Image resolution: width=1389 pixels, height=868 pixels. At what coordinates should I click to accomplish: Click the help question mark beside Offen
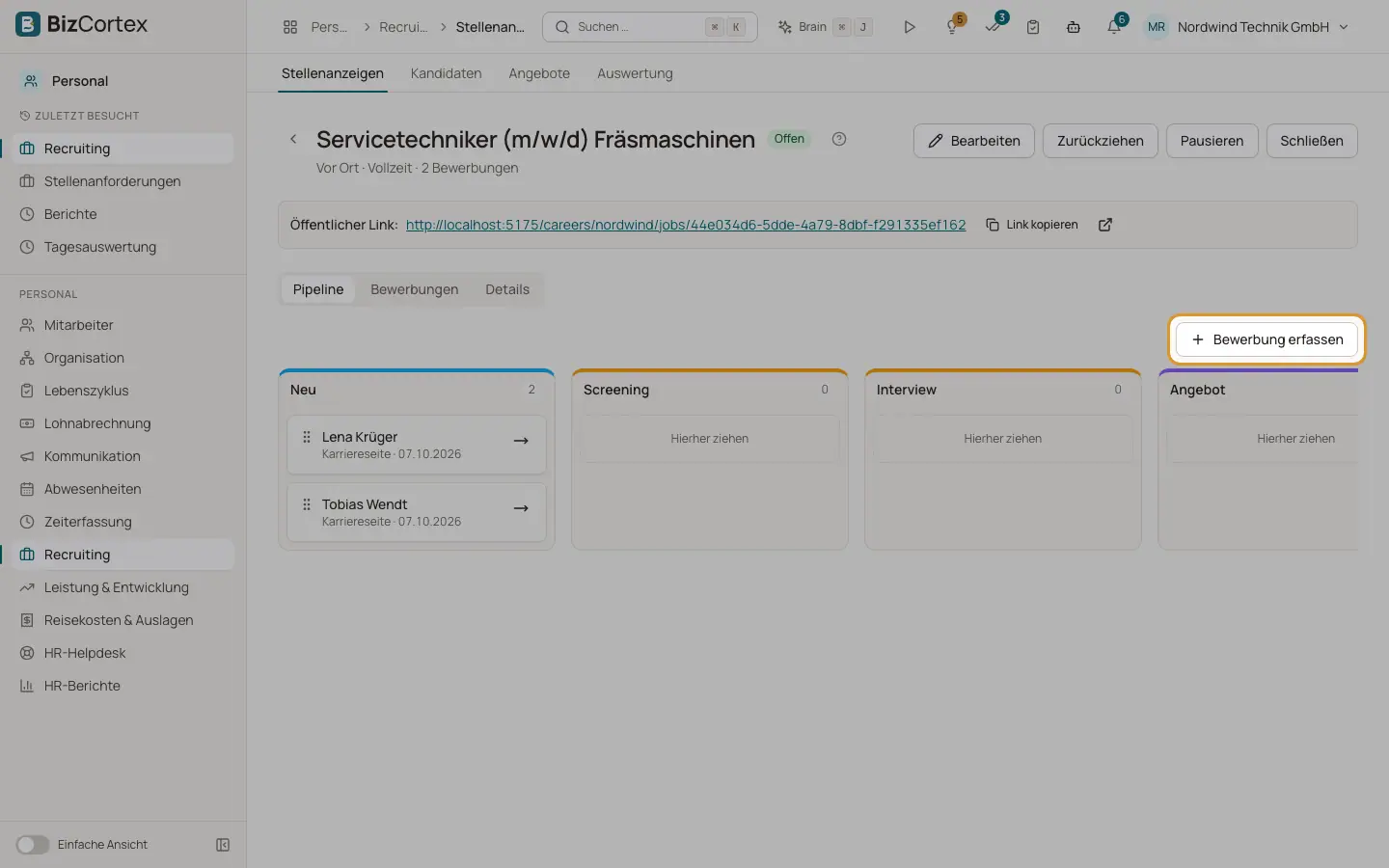coord(839,139)
